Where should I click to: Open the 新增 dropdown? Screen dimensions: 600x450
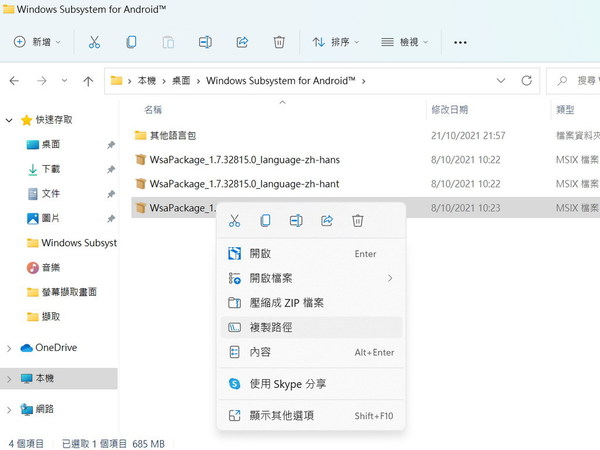(x=37, y=42)
